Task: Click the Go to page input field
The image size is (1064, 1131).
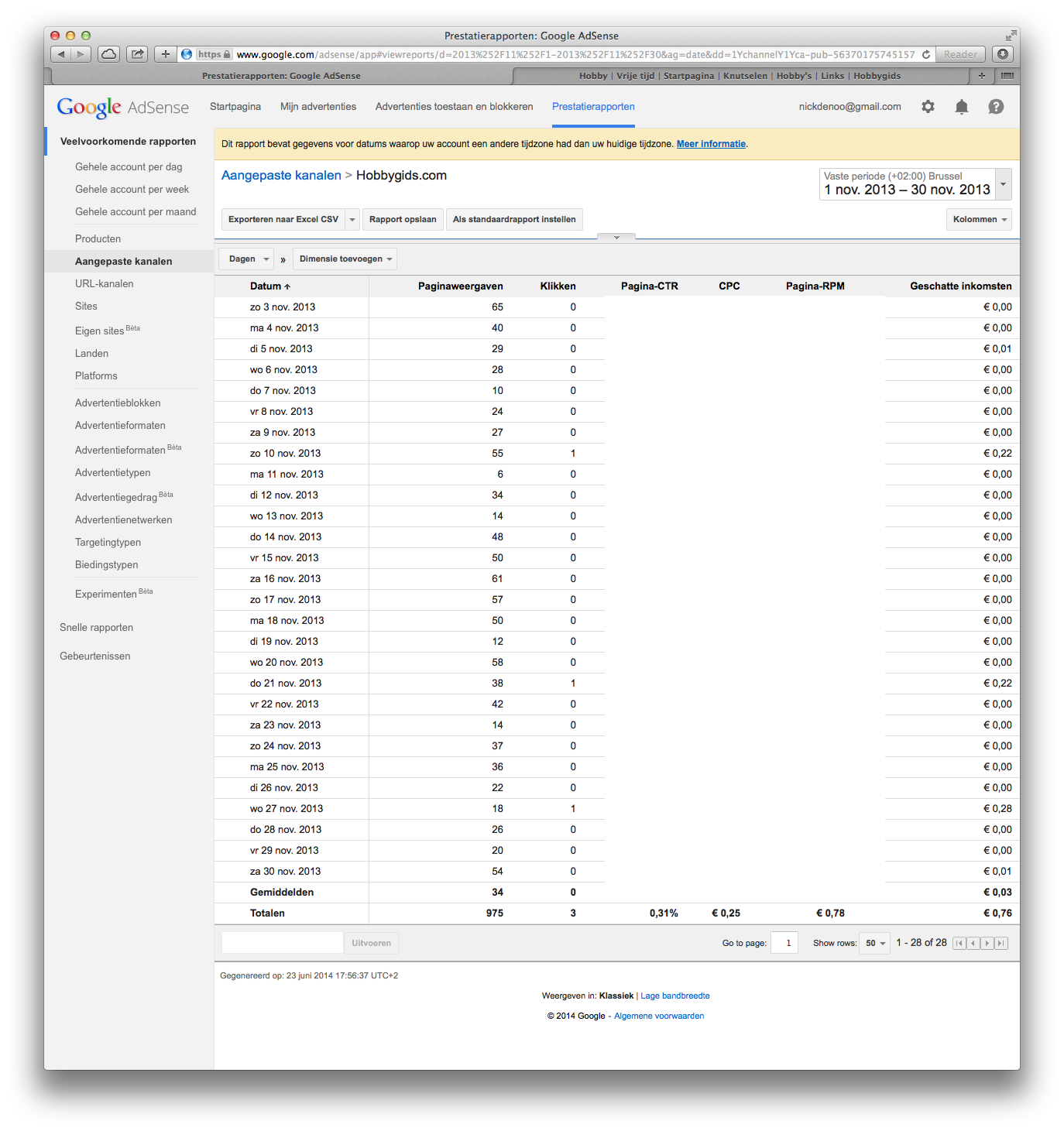Action: click(784, 943)
